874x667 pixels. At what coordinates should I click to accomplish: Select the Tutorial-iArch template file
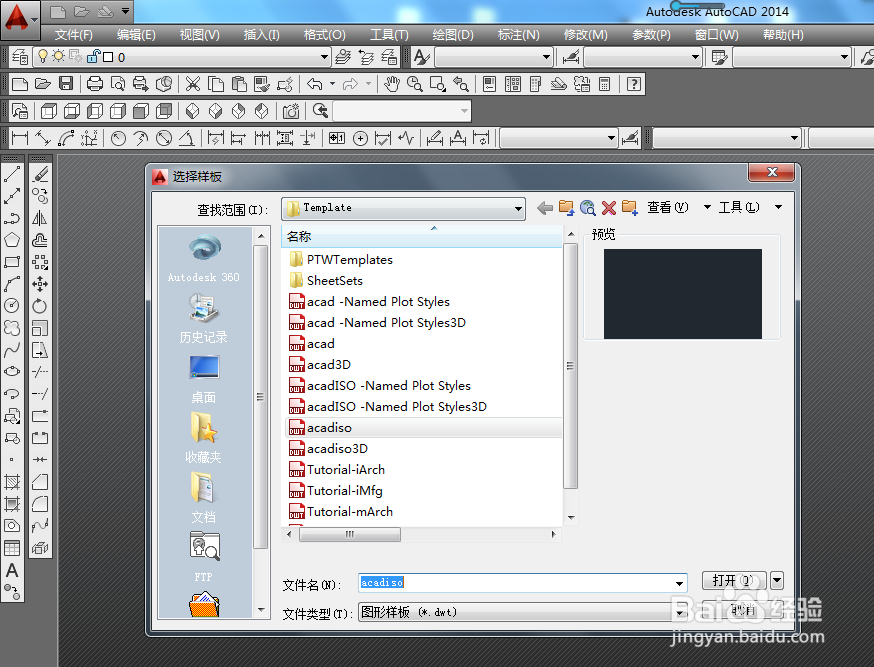[x=337, y=470]
